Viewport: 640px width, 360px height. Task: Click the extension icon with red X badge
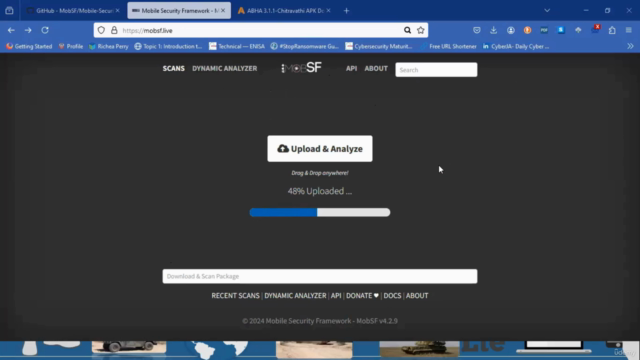pos(596,29)
